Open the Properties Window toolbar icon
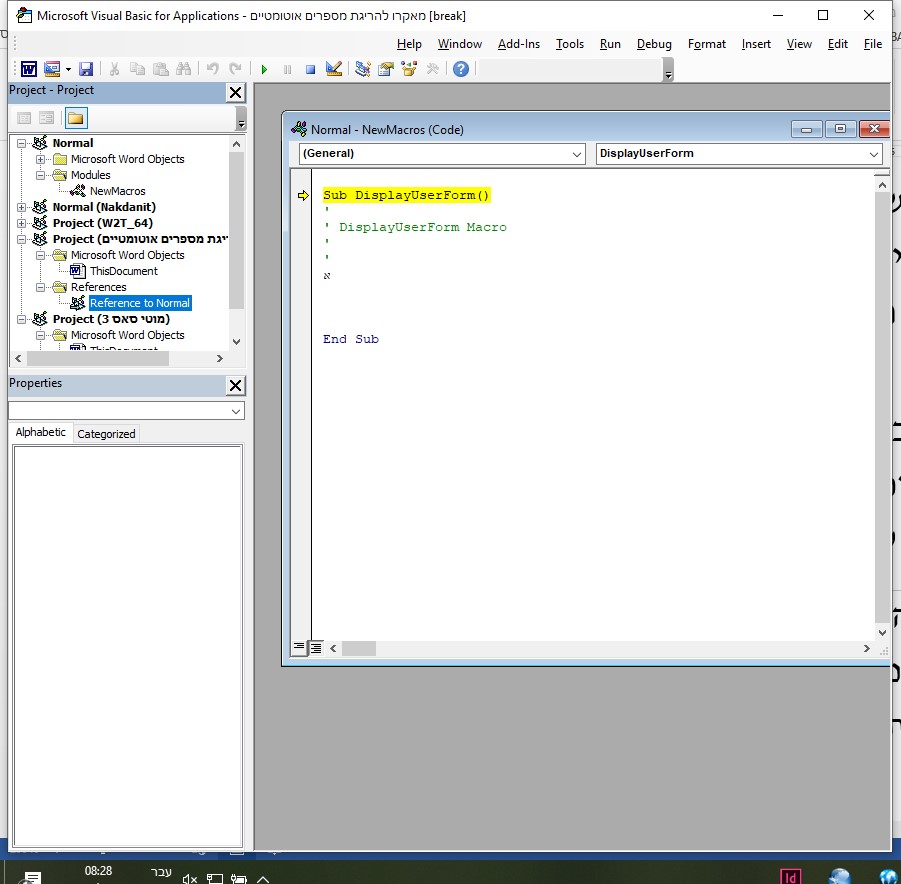The width and height of the screenshot is (901, 884). (386, 69)
